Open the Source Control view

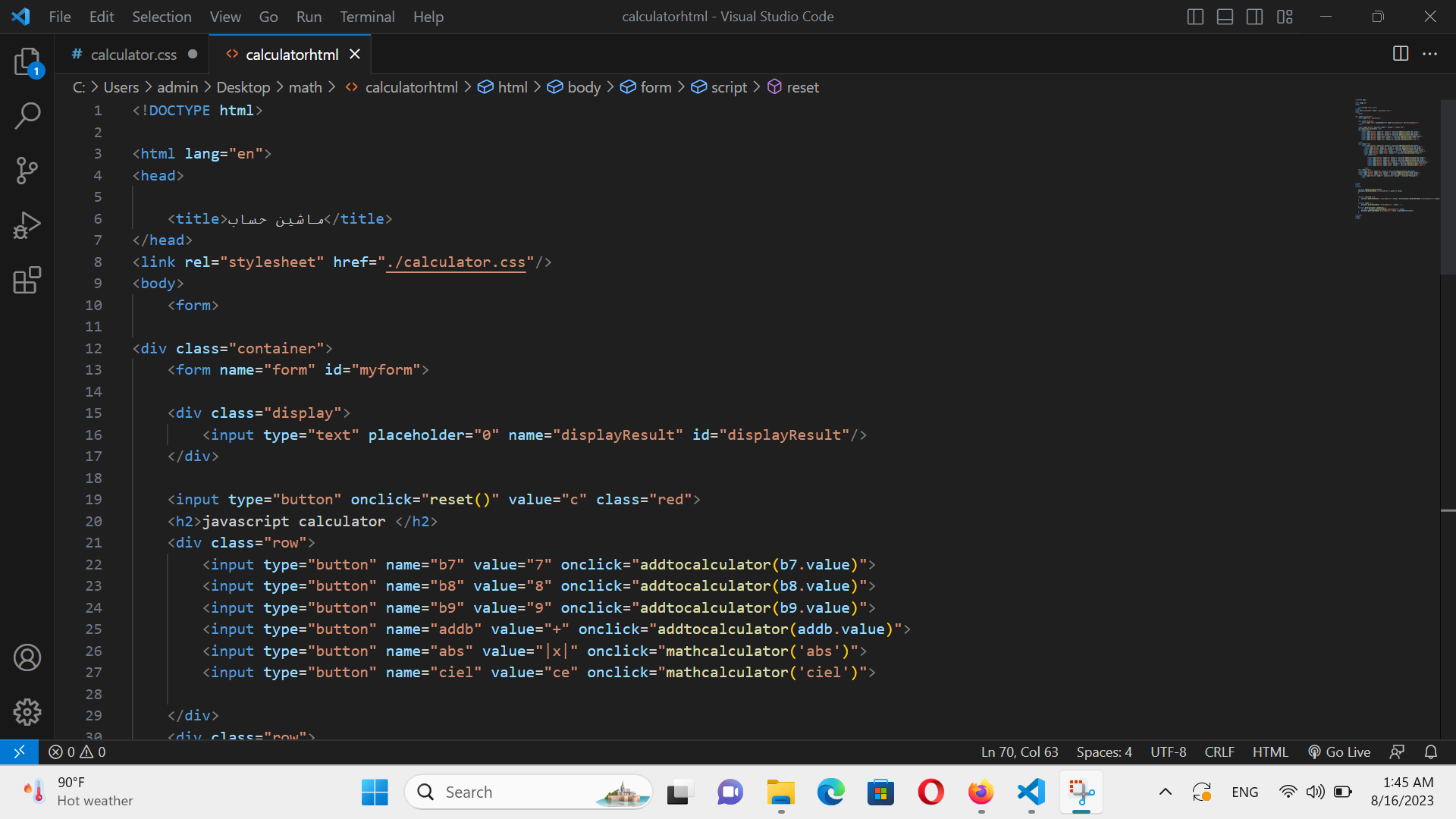coord(27,171)
